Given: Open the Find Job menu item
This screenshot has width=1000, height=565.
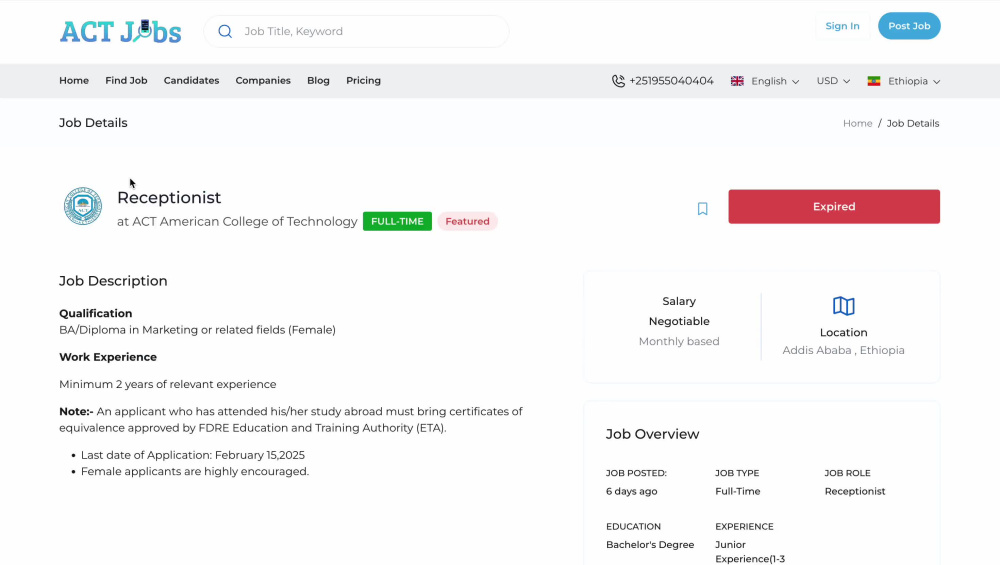Looking at the screenshot, I should (126, 80).
